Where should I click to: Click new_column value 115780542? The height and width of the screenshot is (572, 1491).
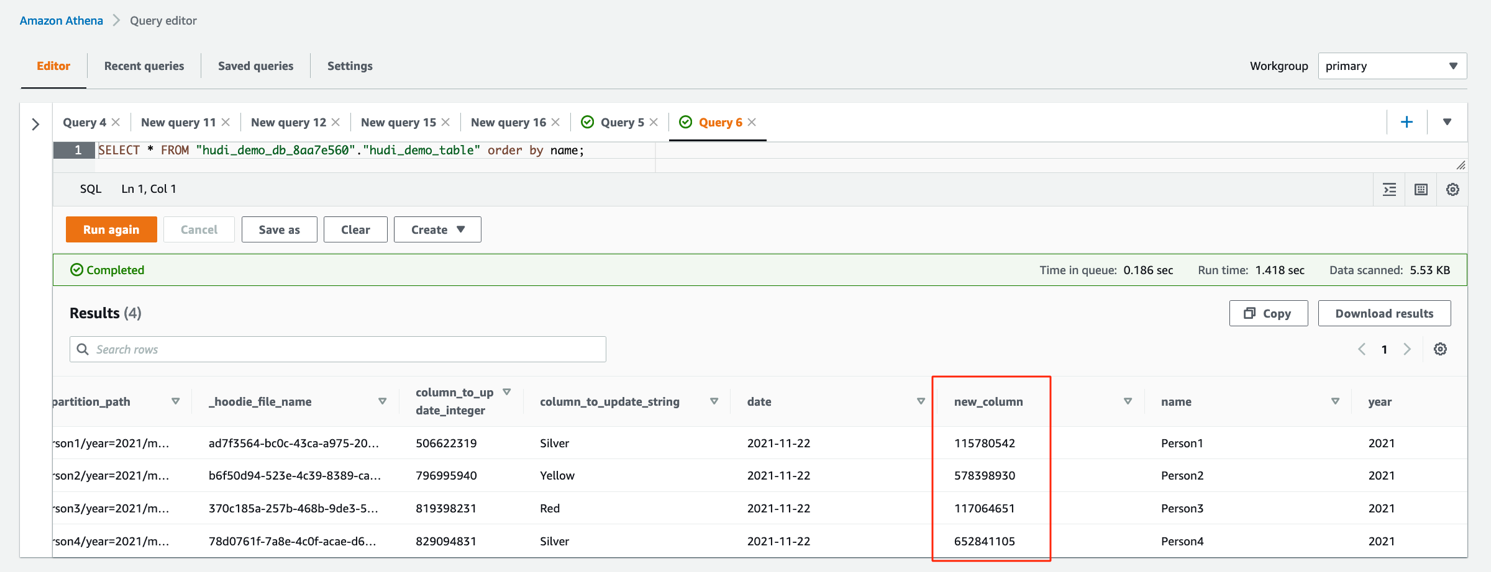click(984, 443)
